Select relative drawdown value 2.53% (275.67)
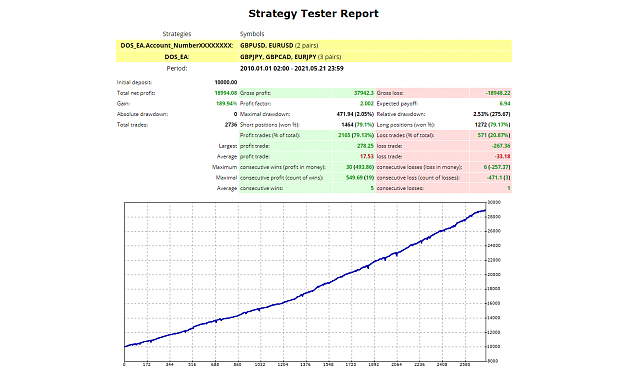Screen dimensions: 625x377 (492, 114)
